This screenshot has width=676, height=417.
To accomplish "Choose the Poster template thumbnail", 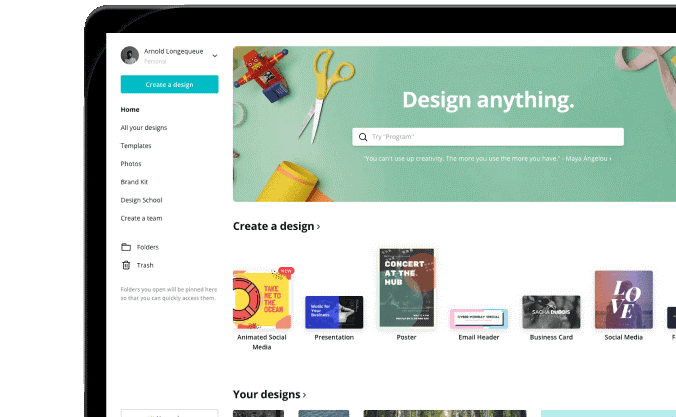I will coord(407,288).
